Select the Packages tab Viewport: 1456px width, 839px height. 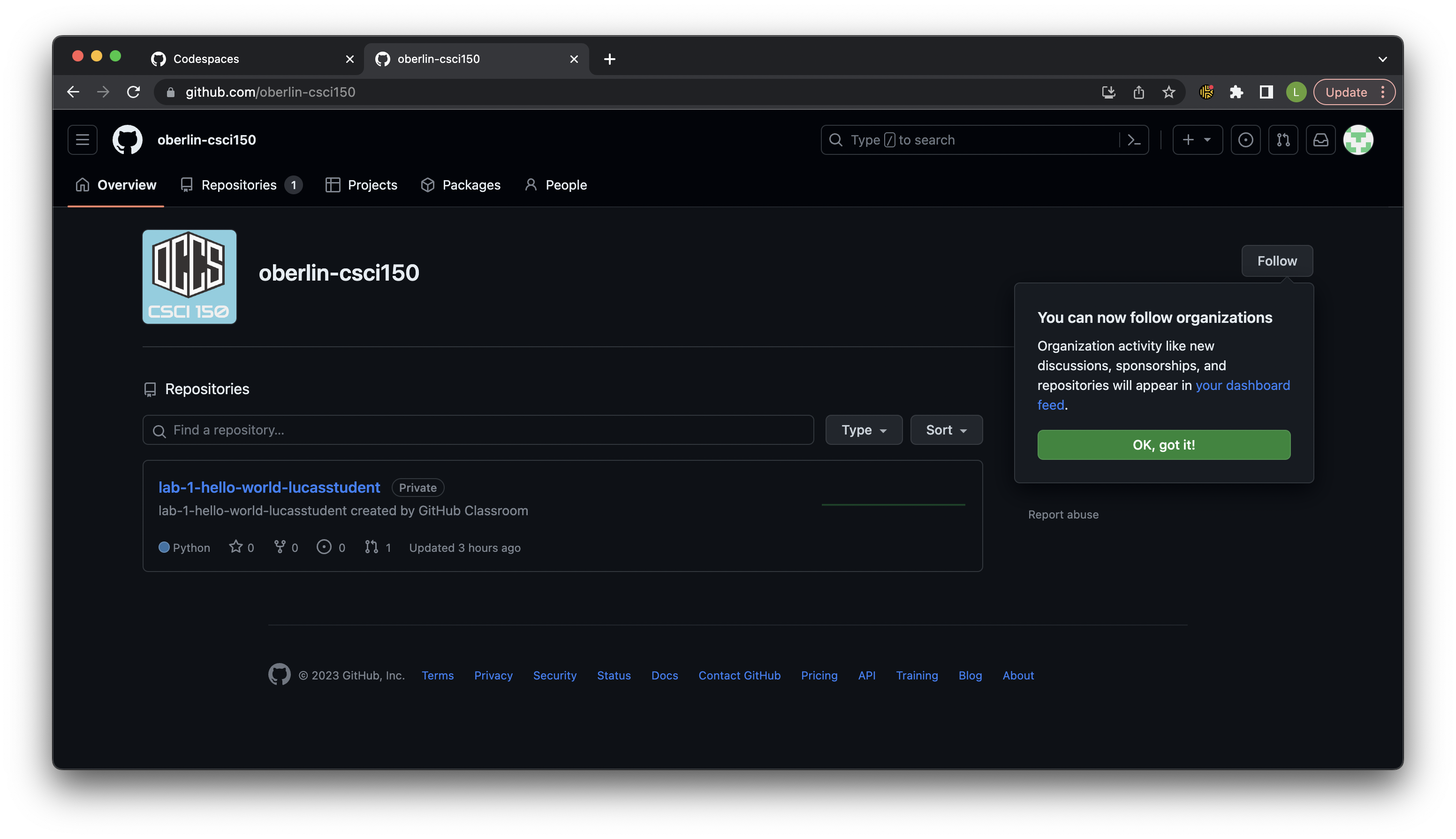tap(460, 185)
